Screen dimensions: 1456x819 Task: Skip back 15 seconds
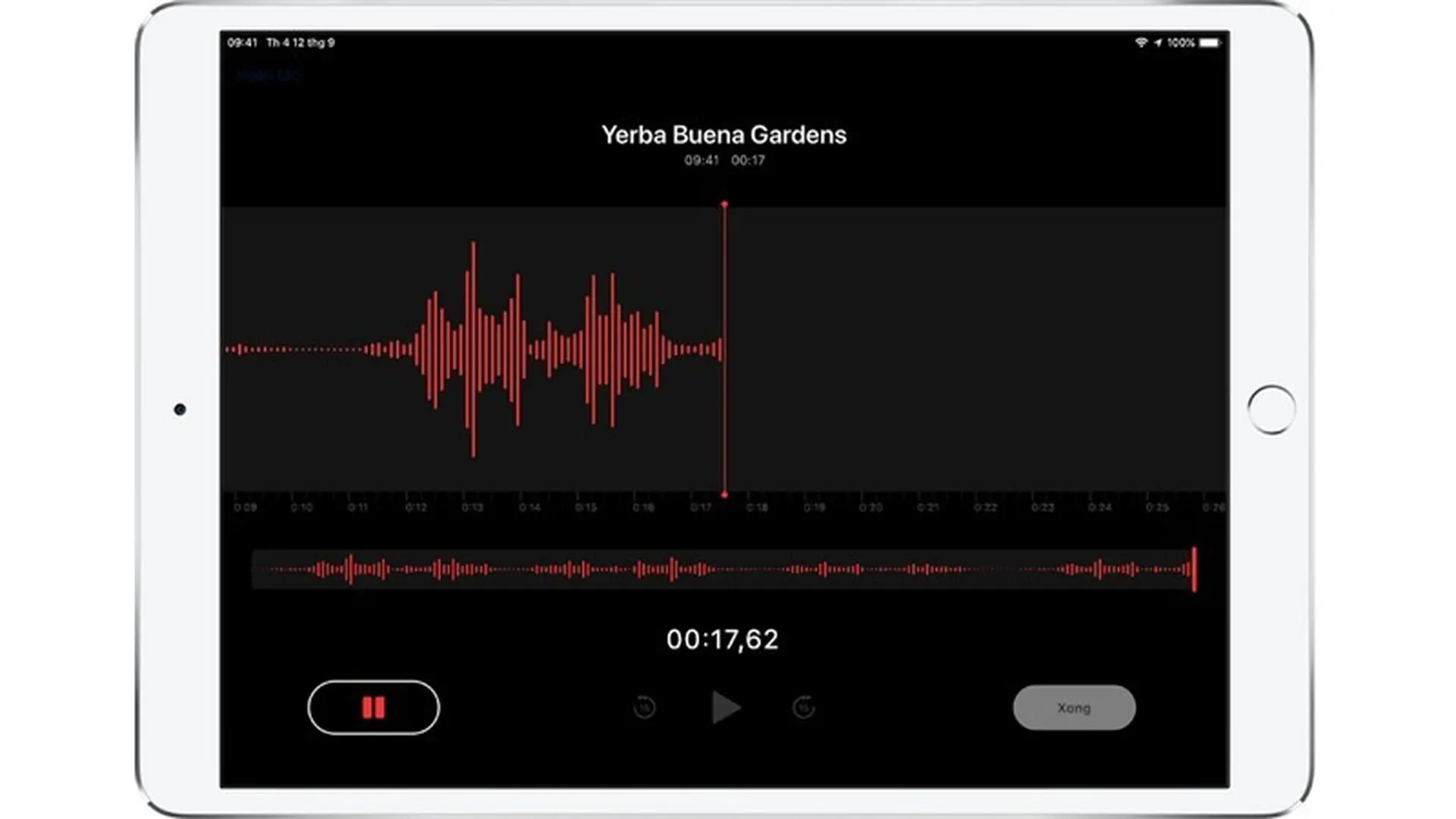[x=645, y=708]
